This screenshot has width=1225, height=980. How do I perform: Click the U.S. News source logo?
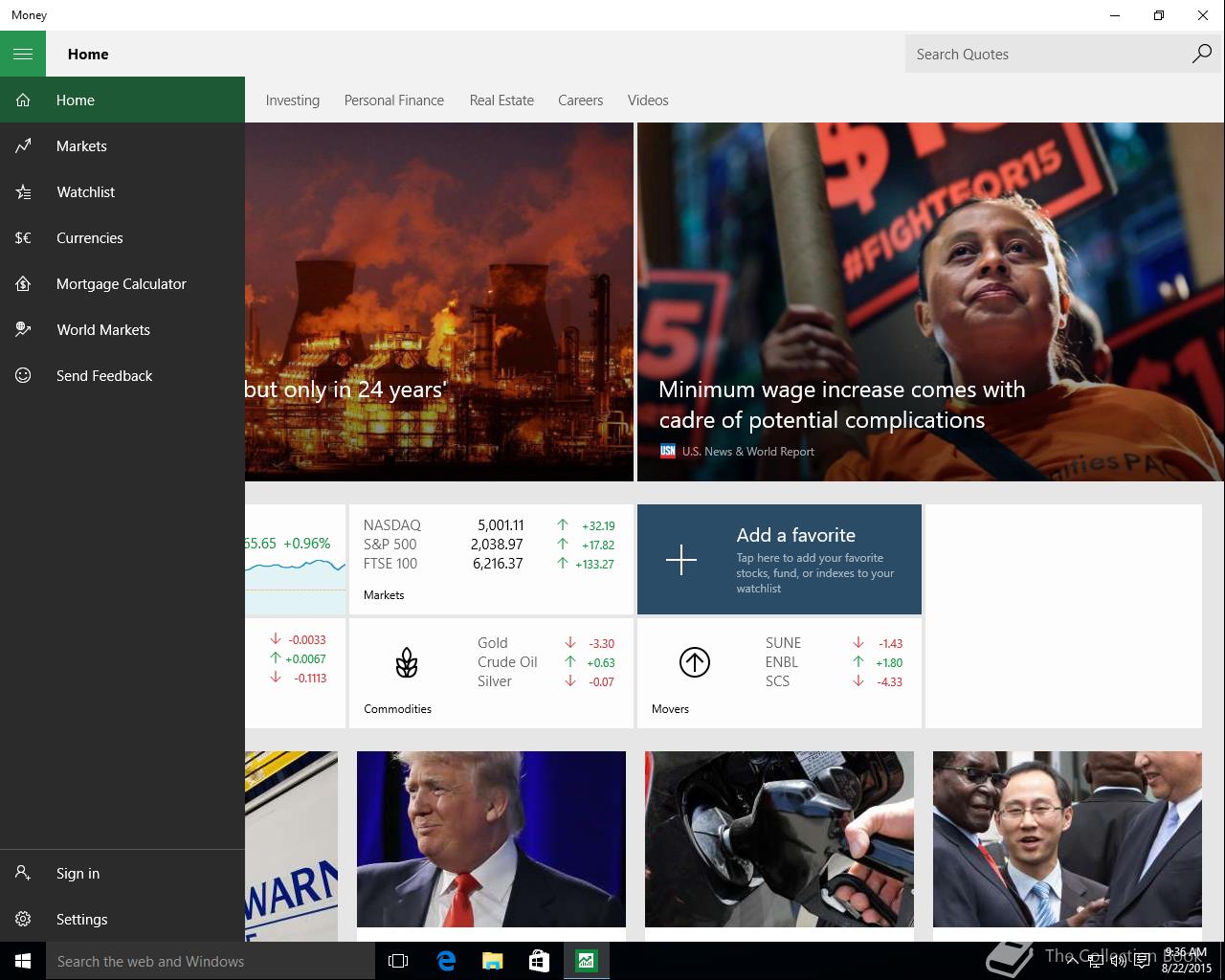click(x=668, y=451)
